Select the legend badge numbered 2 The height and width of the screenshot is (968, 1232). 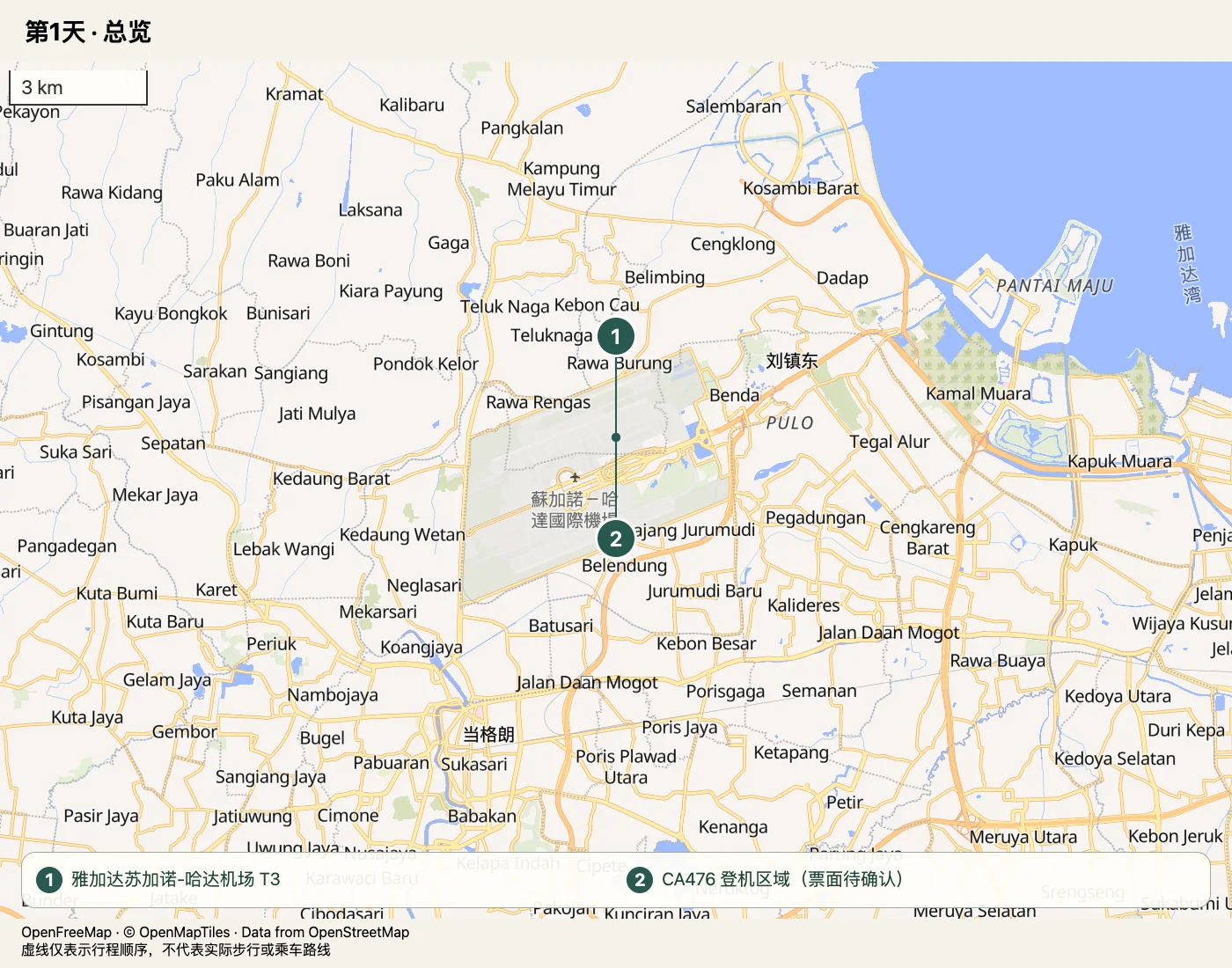click(640, 879)
